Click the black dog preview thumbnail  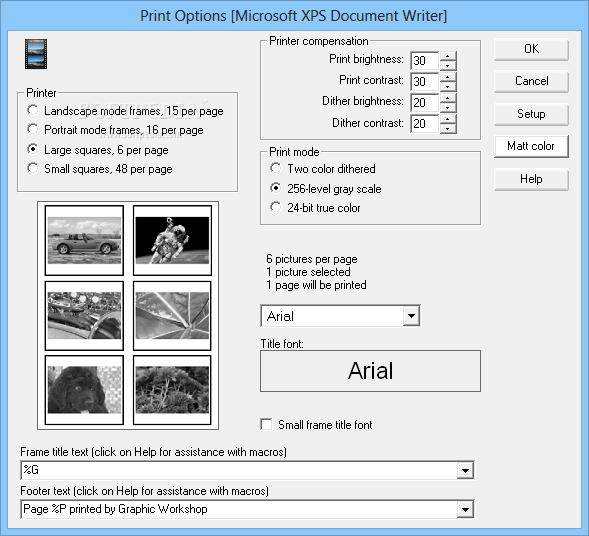pos(84,390)
